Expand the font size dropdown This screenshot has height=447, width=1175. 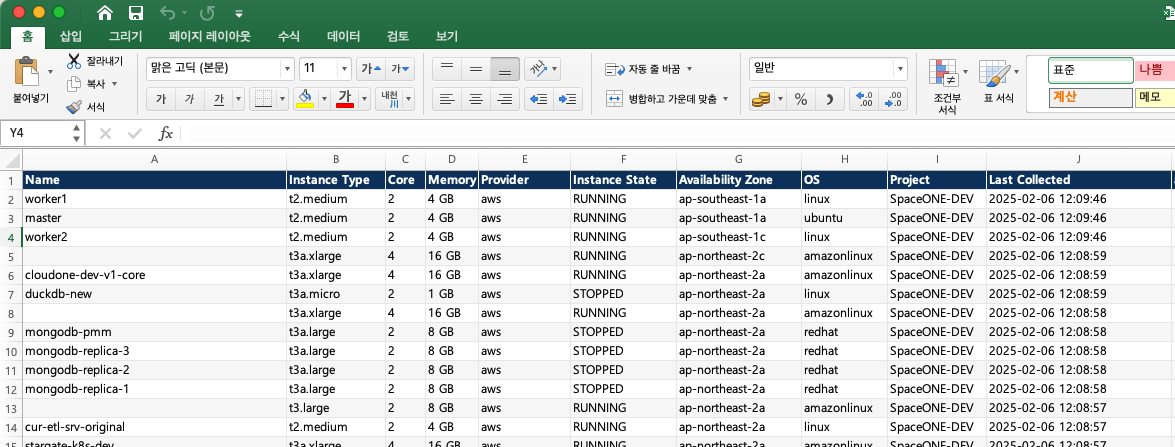pyautogui.click(x=344, y=68)
